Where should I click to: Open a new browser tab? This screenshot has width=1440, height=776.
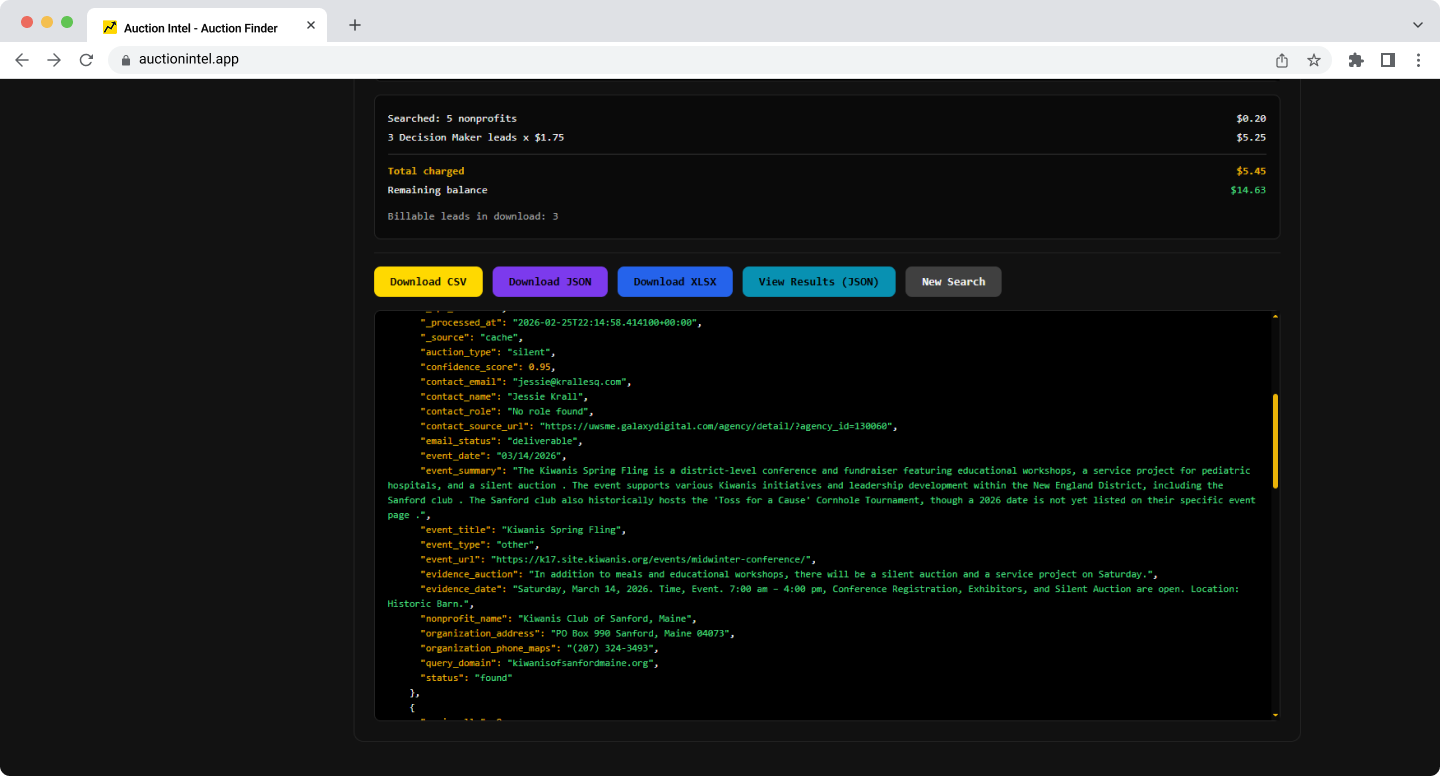click(x=355, y=25)
